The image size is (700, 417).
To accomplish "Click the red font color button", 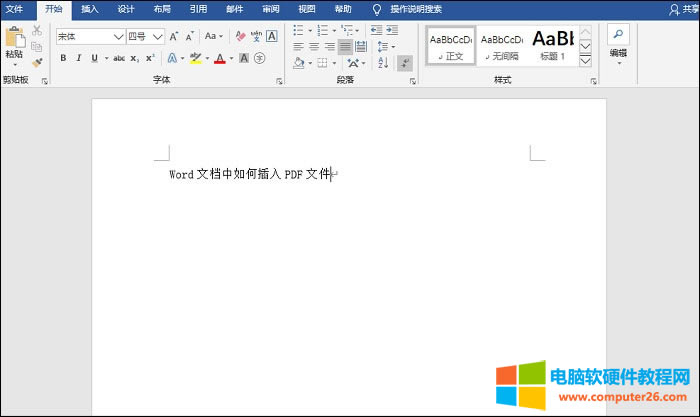I will coord(220,58).
